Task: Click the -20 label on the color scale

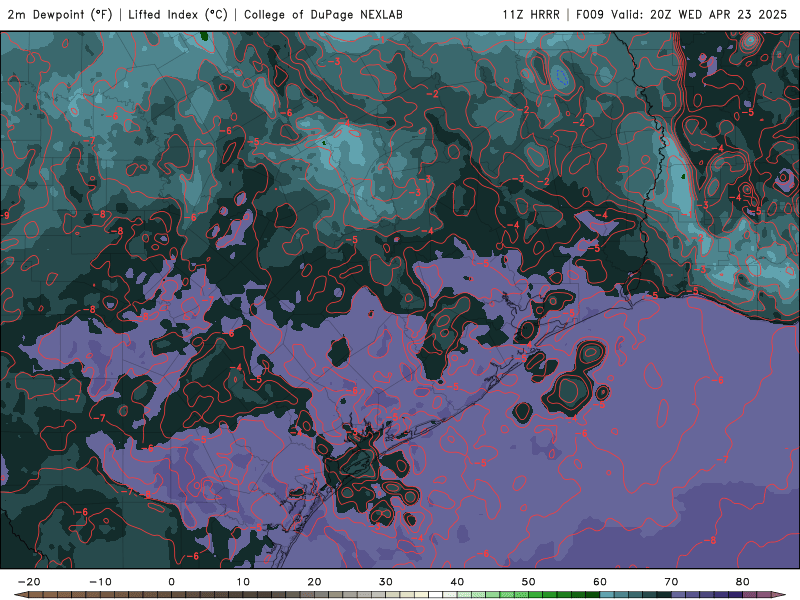Action: 29,582
